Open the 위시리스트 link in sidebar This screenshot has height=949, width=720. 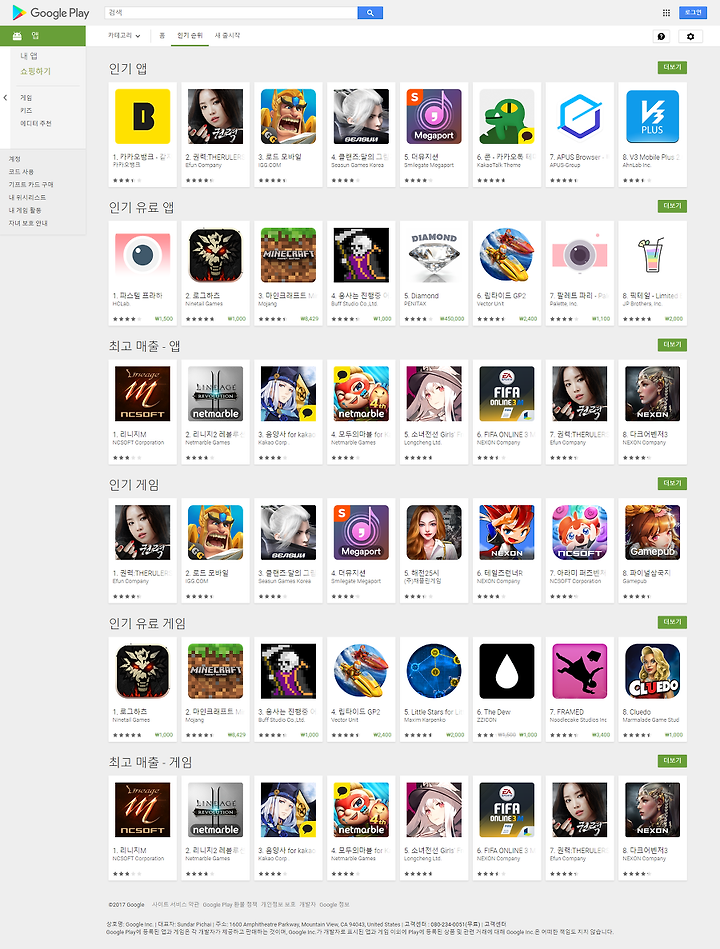click(x=27, y=197)
